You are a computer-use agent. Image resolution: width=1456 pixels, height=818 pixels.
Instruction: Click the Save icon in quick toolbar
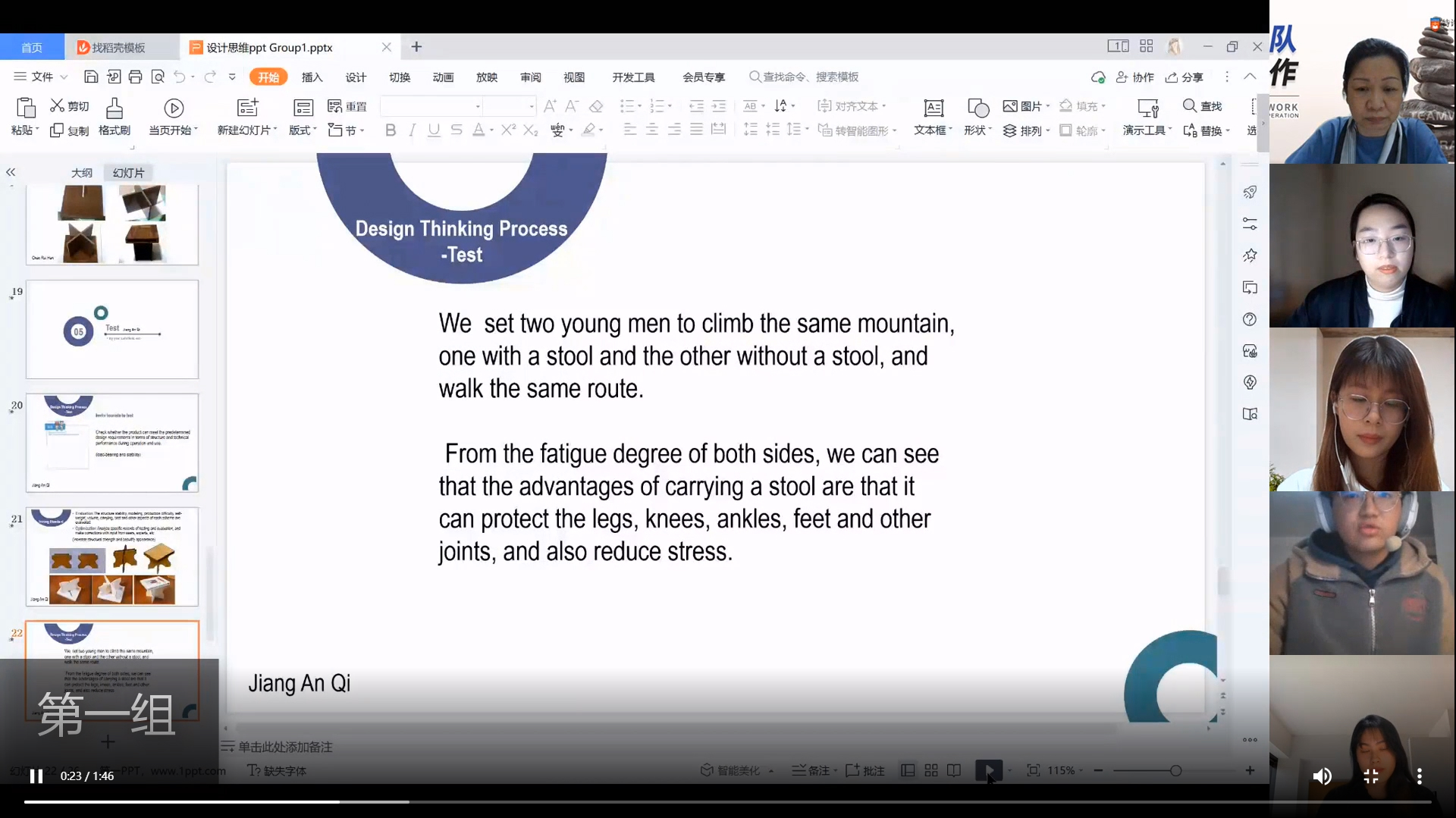coord(91,77)
